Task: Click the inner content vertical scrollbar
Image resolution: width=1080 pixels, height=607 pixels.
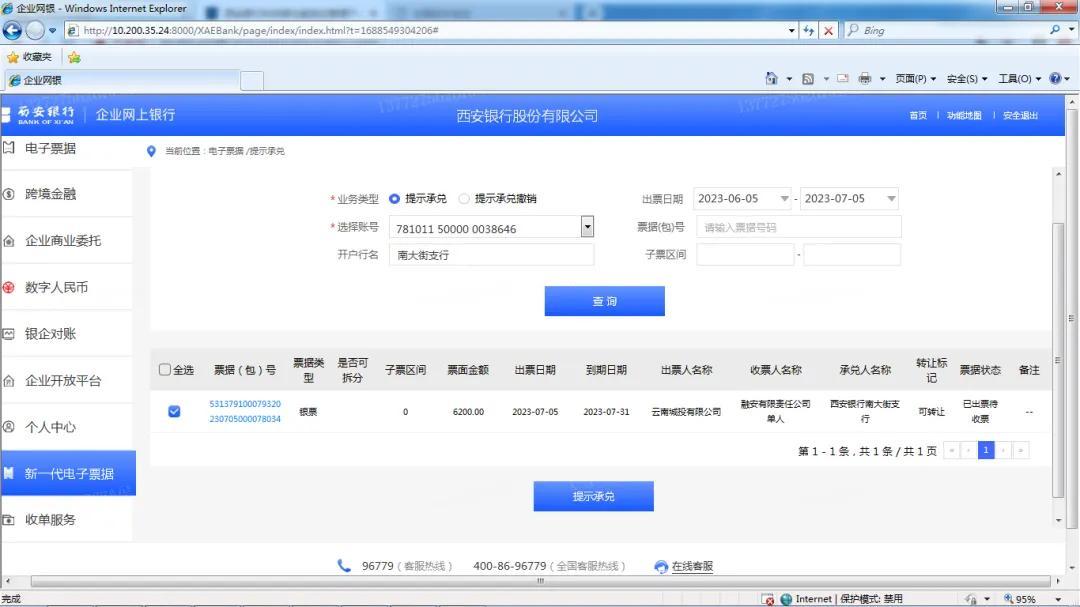Action: click(1059, 360)
